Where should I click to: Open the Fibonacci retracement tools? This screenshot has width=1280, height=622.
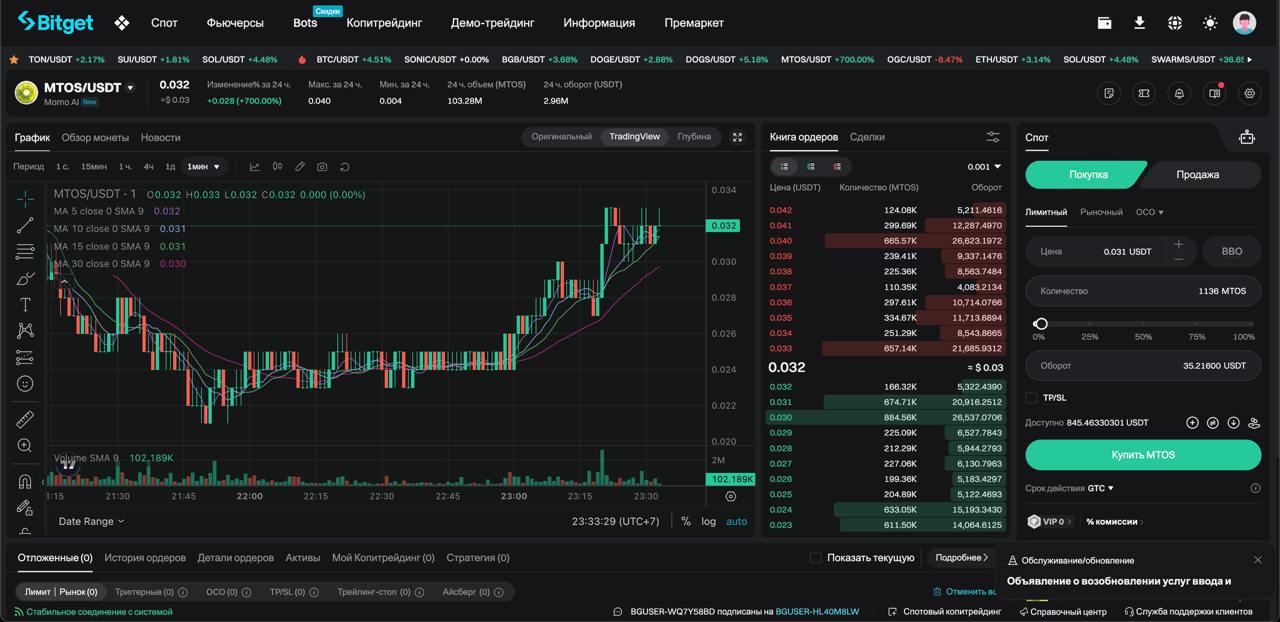click(25, 251)
